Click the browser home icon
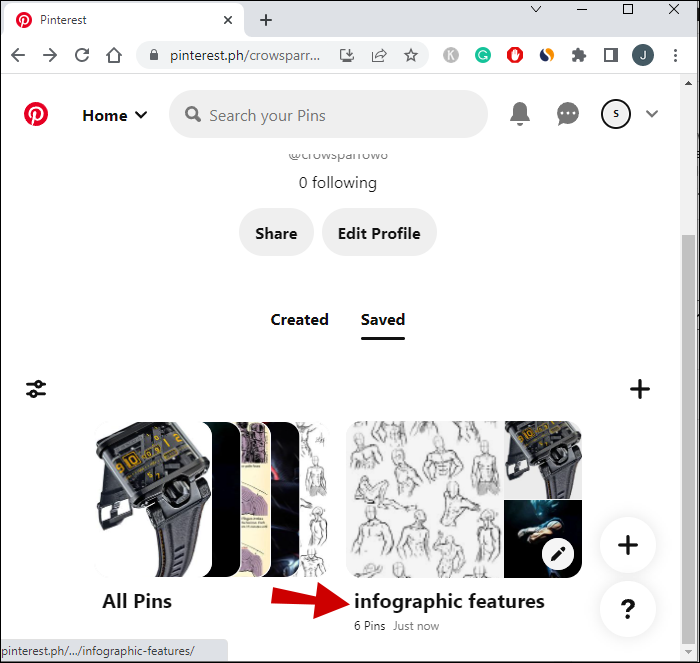Image resolution: width=700 pixels, height=663 pixels. (x=114, y=55)
